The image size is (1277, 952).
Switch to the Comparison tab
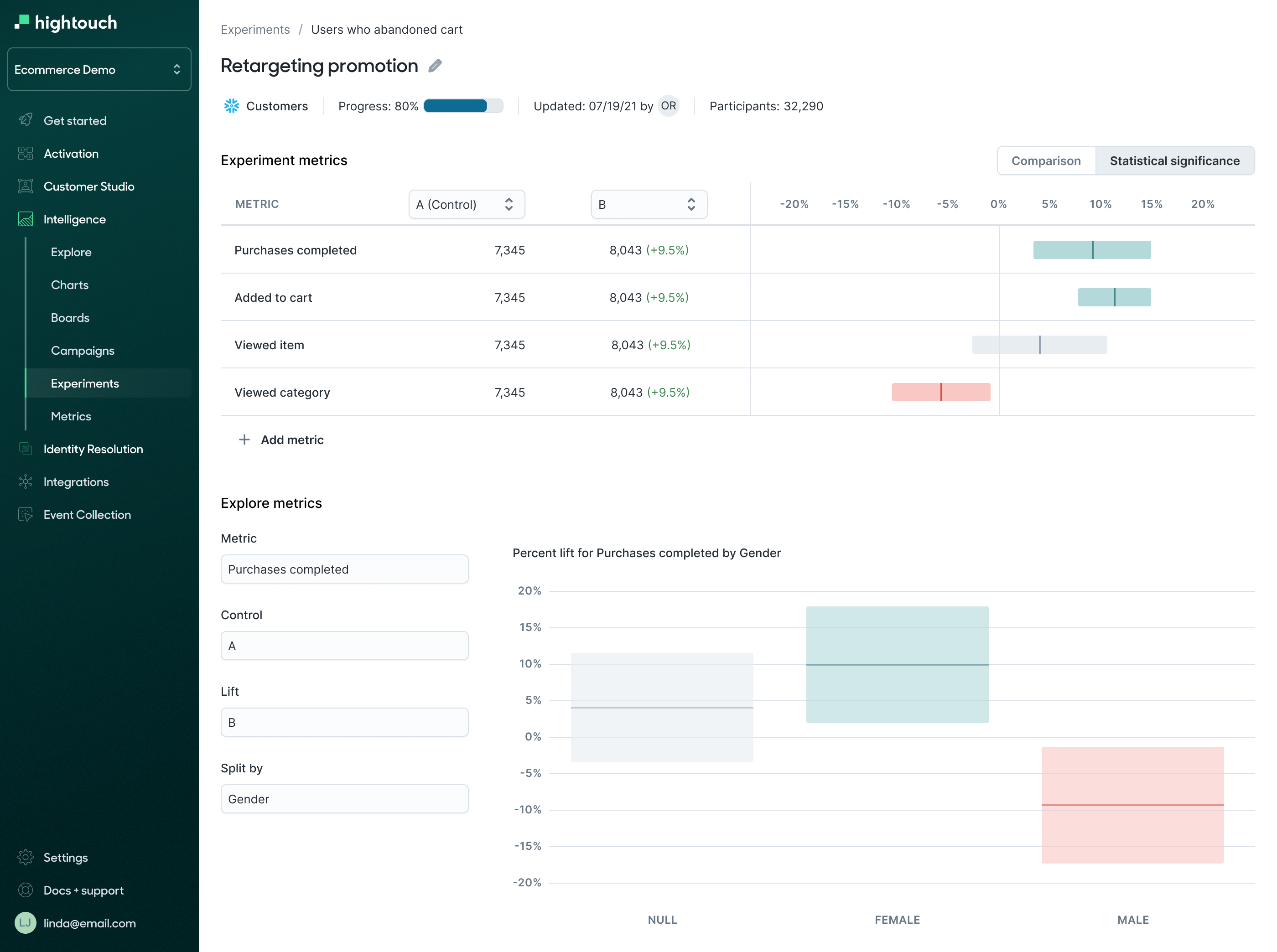point(1046,161)
